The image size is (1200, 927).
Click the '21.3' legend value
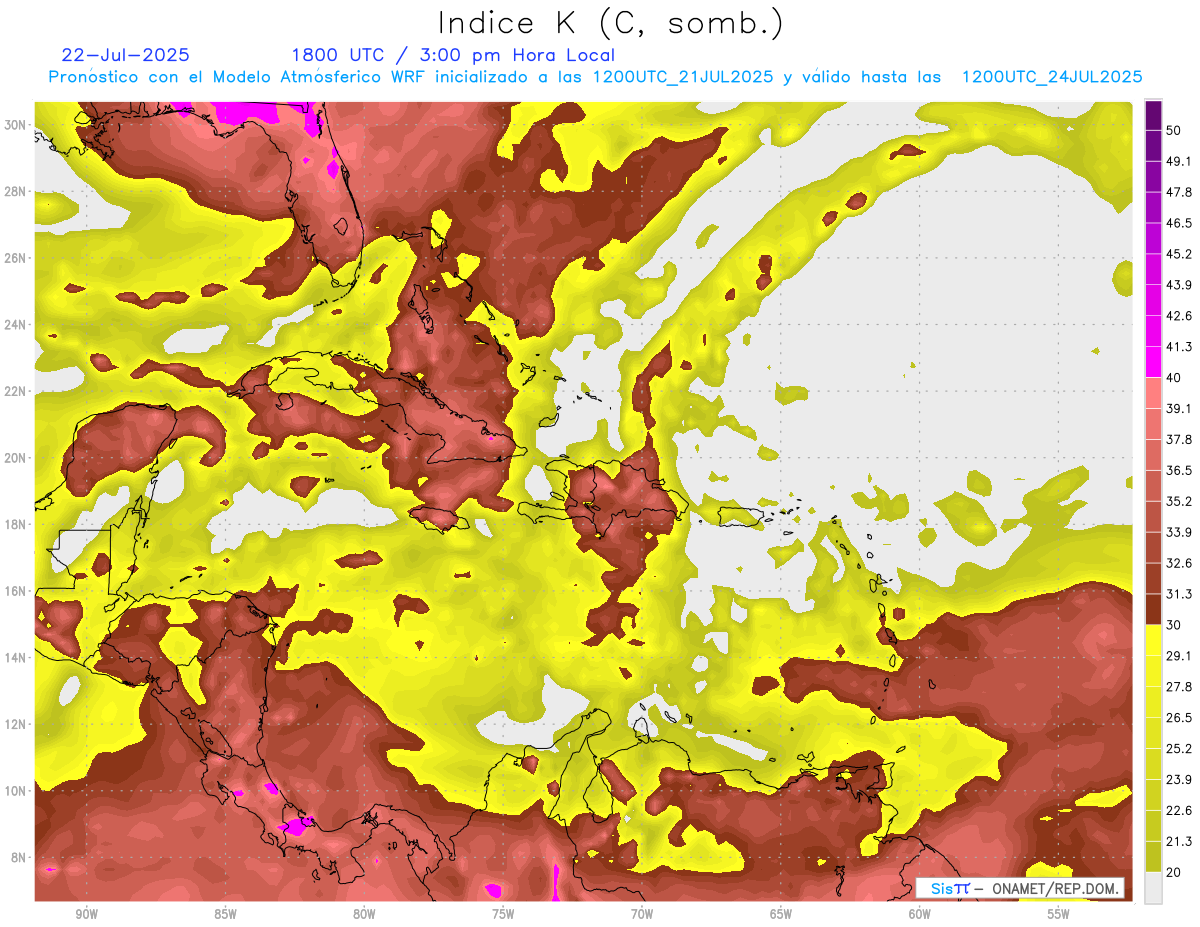(1178, 840)
